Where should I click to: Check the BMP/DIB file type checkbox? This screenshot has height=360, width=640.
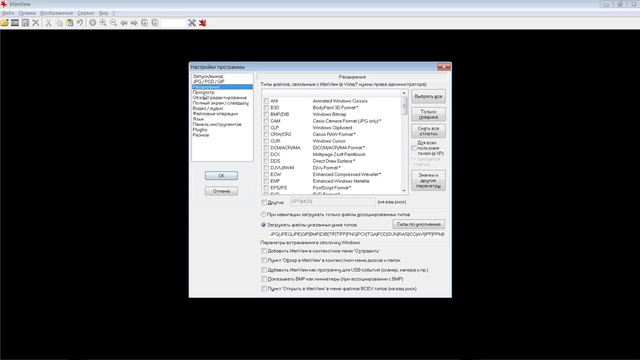coord(266,114)
